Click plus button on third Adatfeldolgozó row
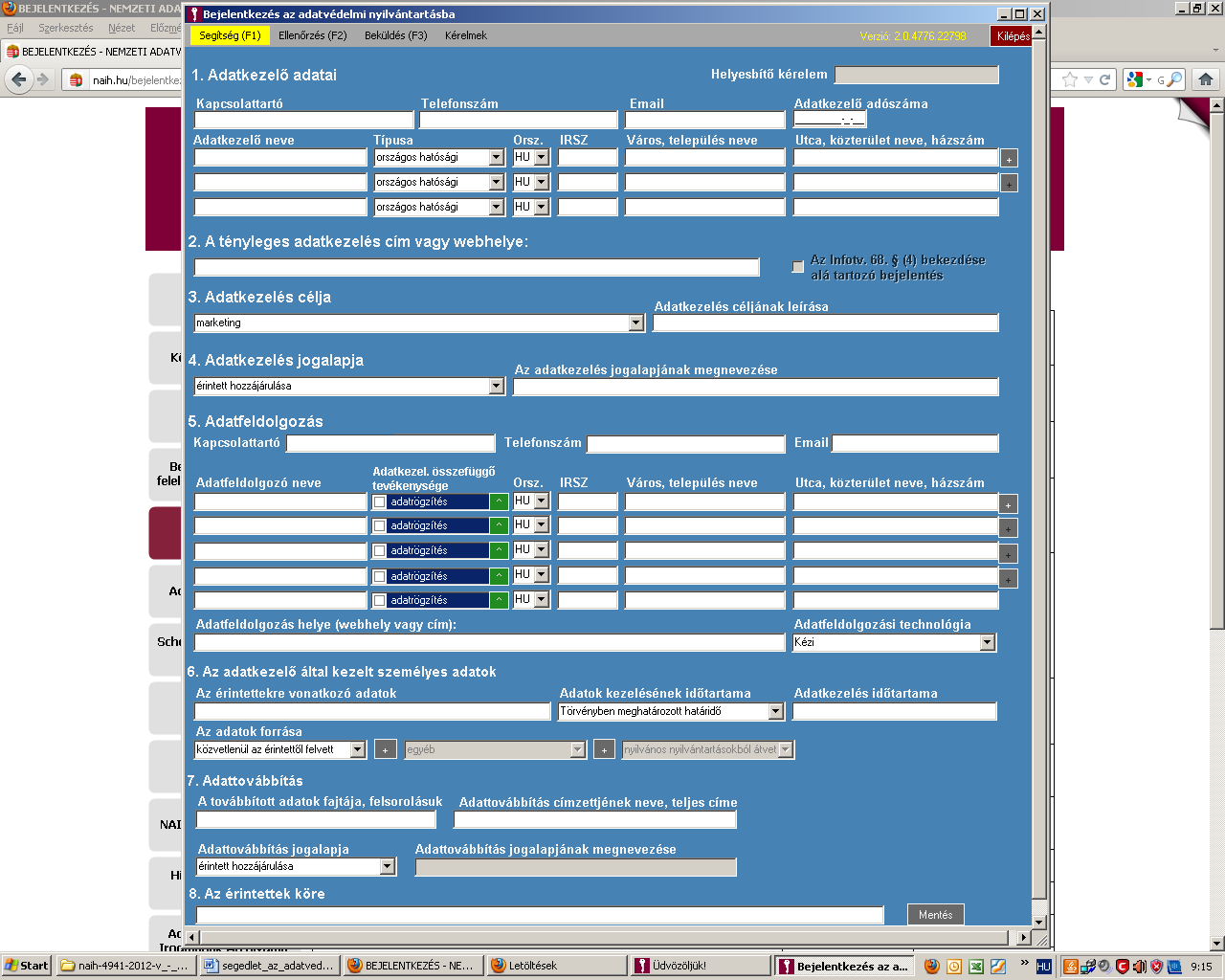 1008,554
